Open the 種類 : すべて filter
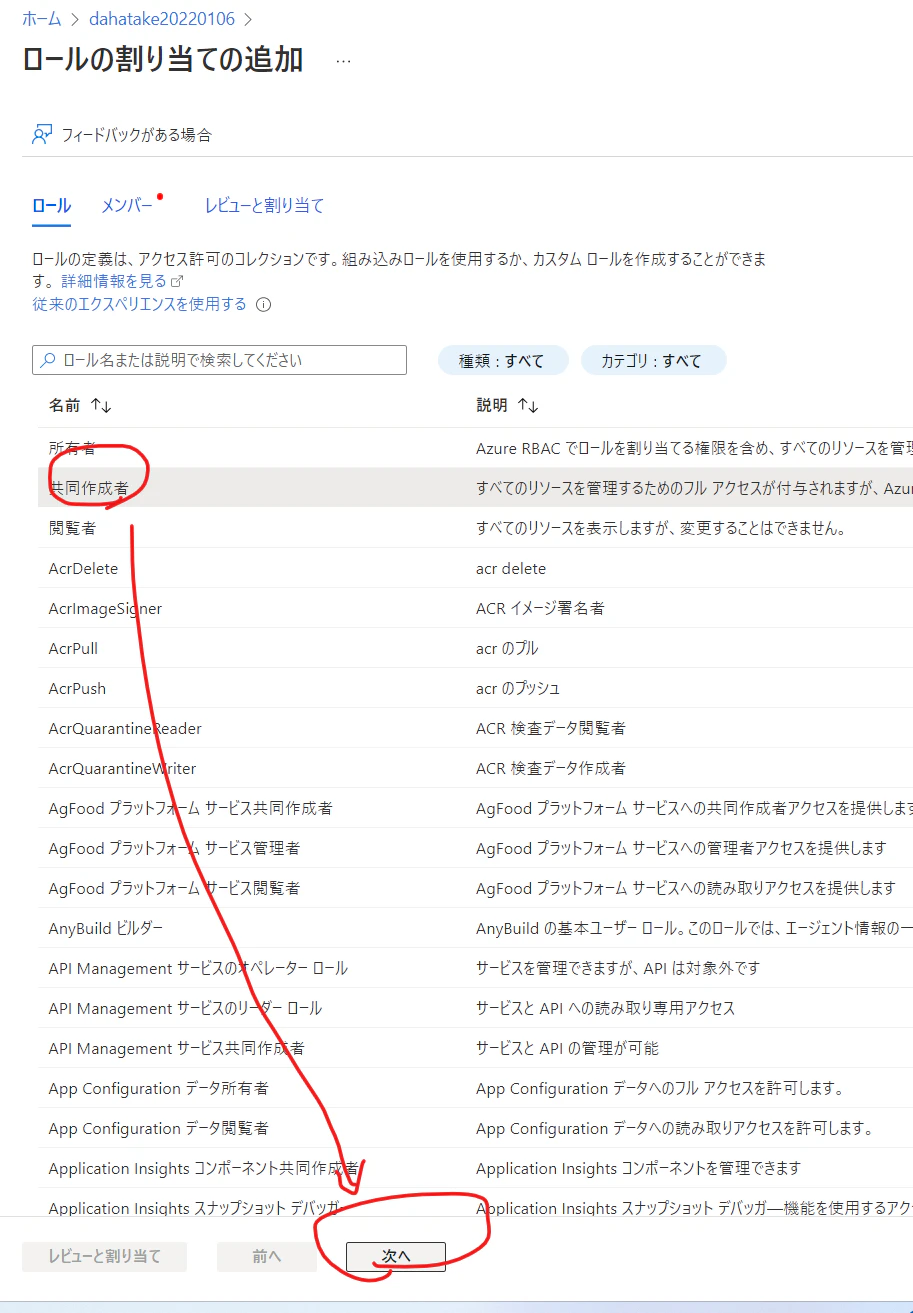This screenshot has height=1313, width=913. (x=502, y=361)
